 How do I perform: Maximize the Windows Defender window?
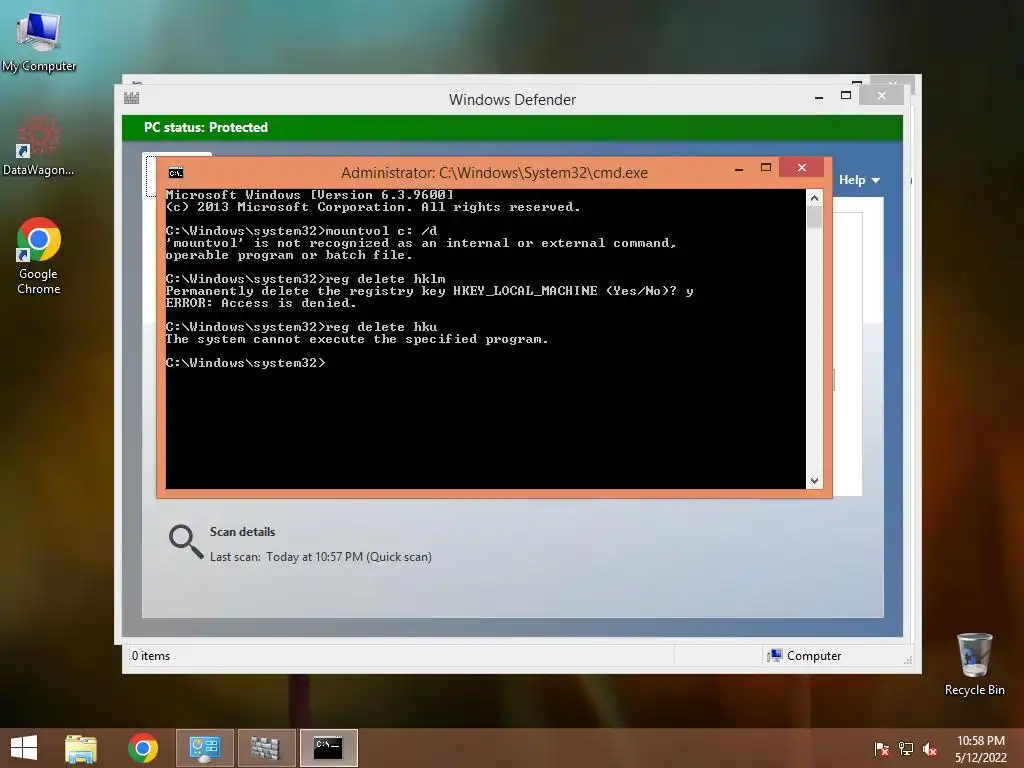coord(846,96)
